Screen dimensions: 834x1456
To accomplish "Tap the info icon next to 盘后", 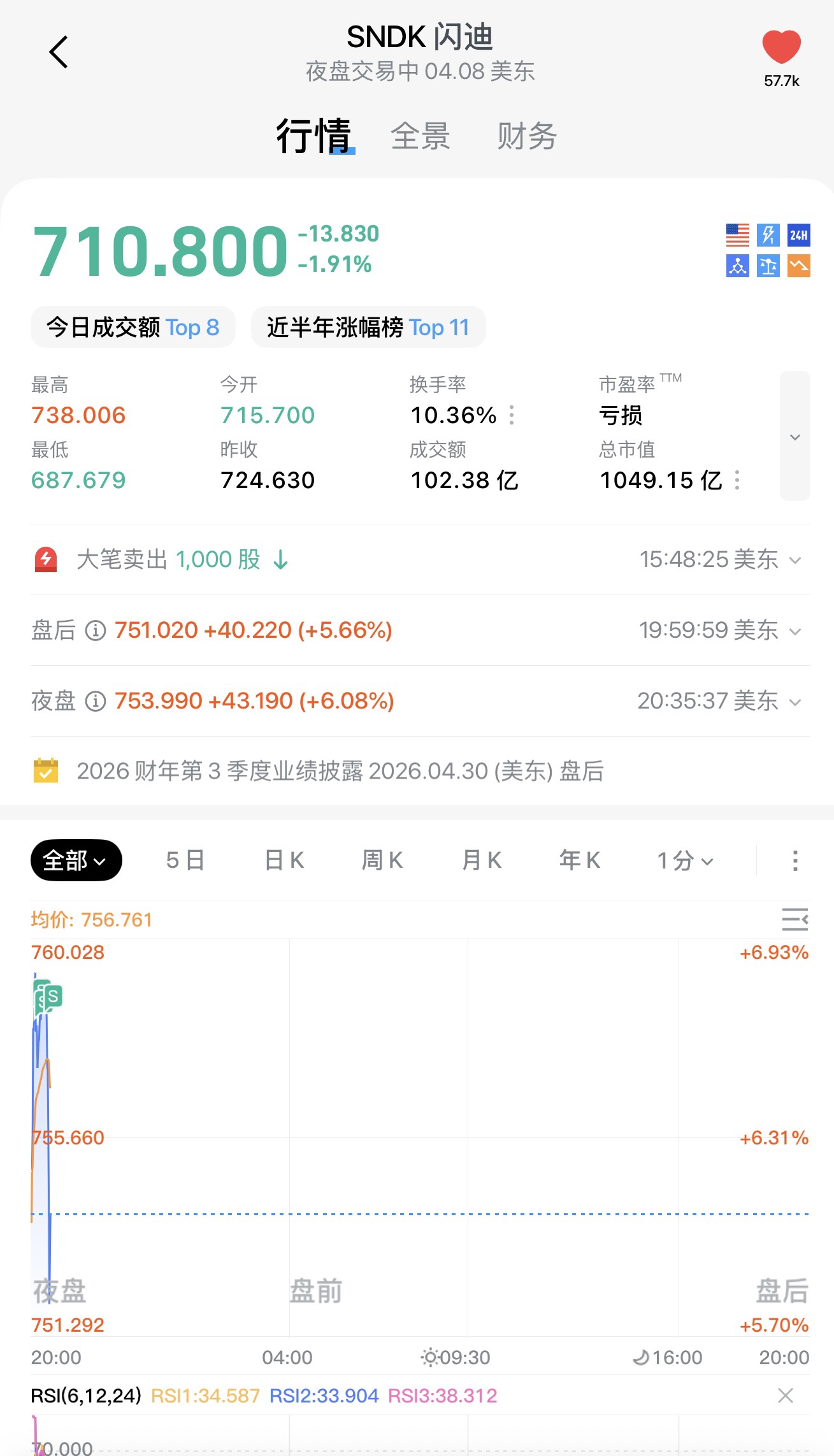I will pyautogui.click(x=96, y=631).
